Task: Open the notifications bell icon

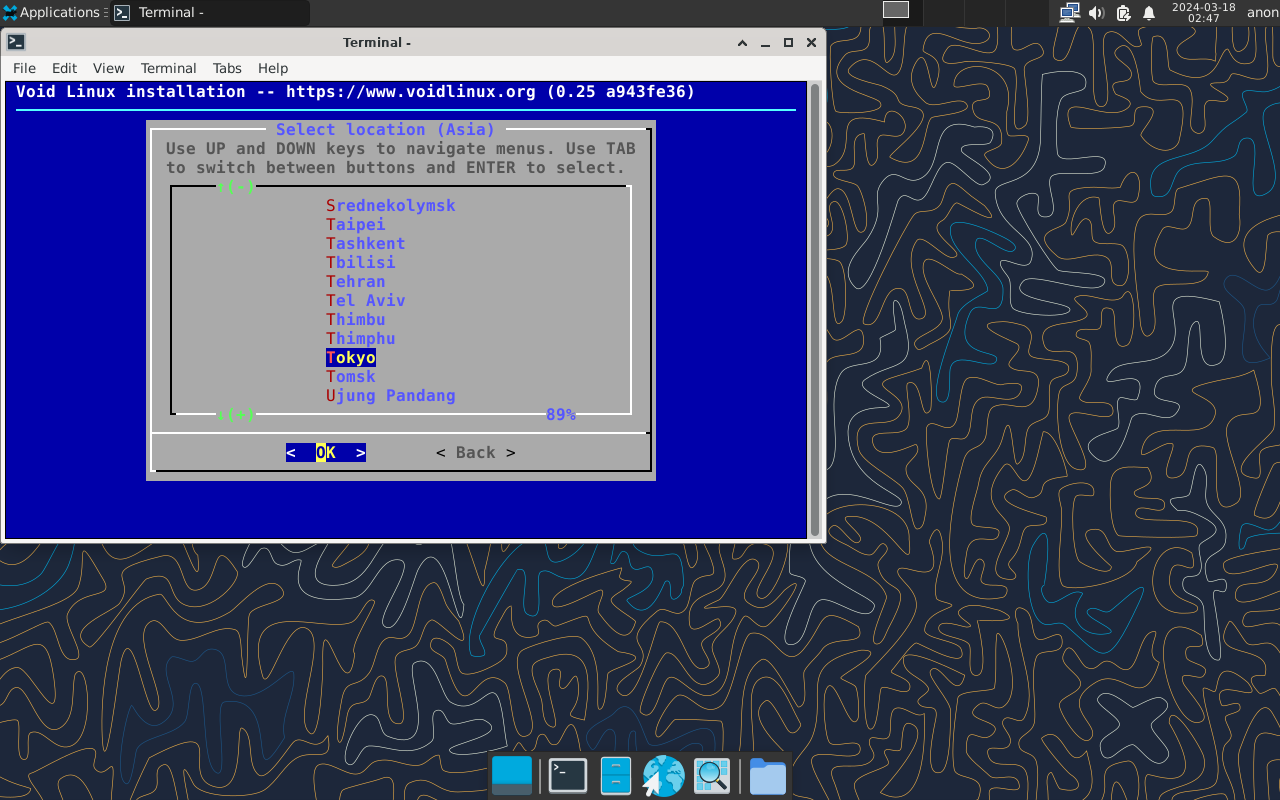Action: pyautogui.click(x=1149, y=13)
